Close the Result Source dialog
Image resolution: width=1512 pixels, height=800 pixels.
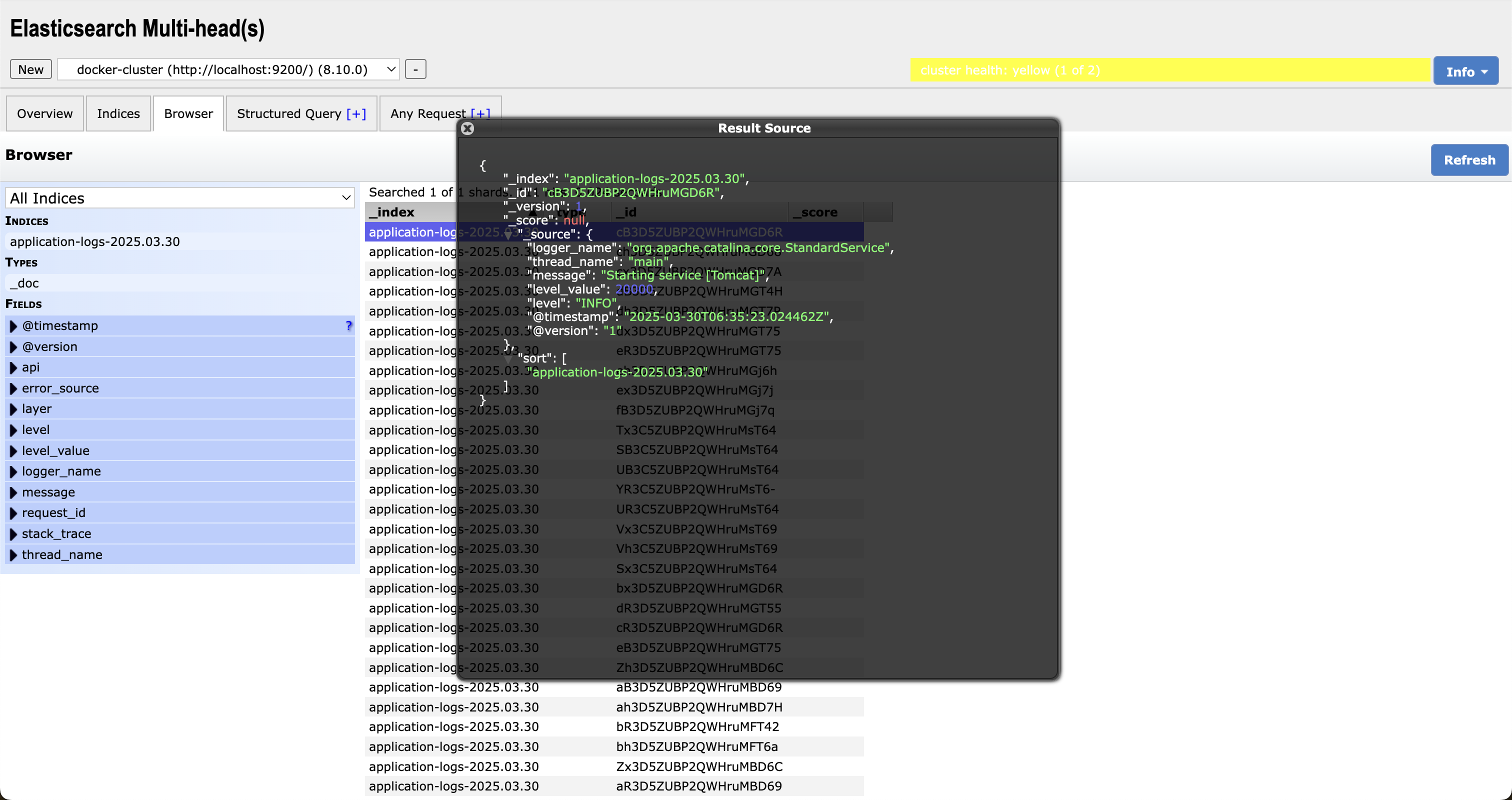467,128
